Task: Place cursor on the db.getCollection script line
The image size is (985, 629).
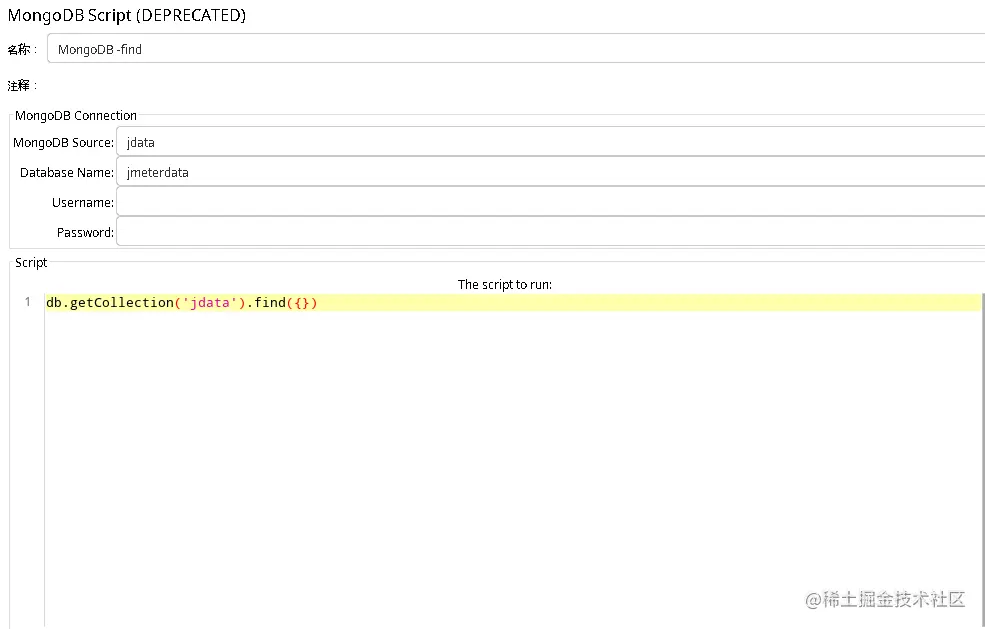Action: tap(180, 302)
